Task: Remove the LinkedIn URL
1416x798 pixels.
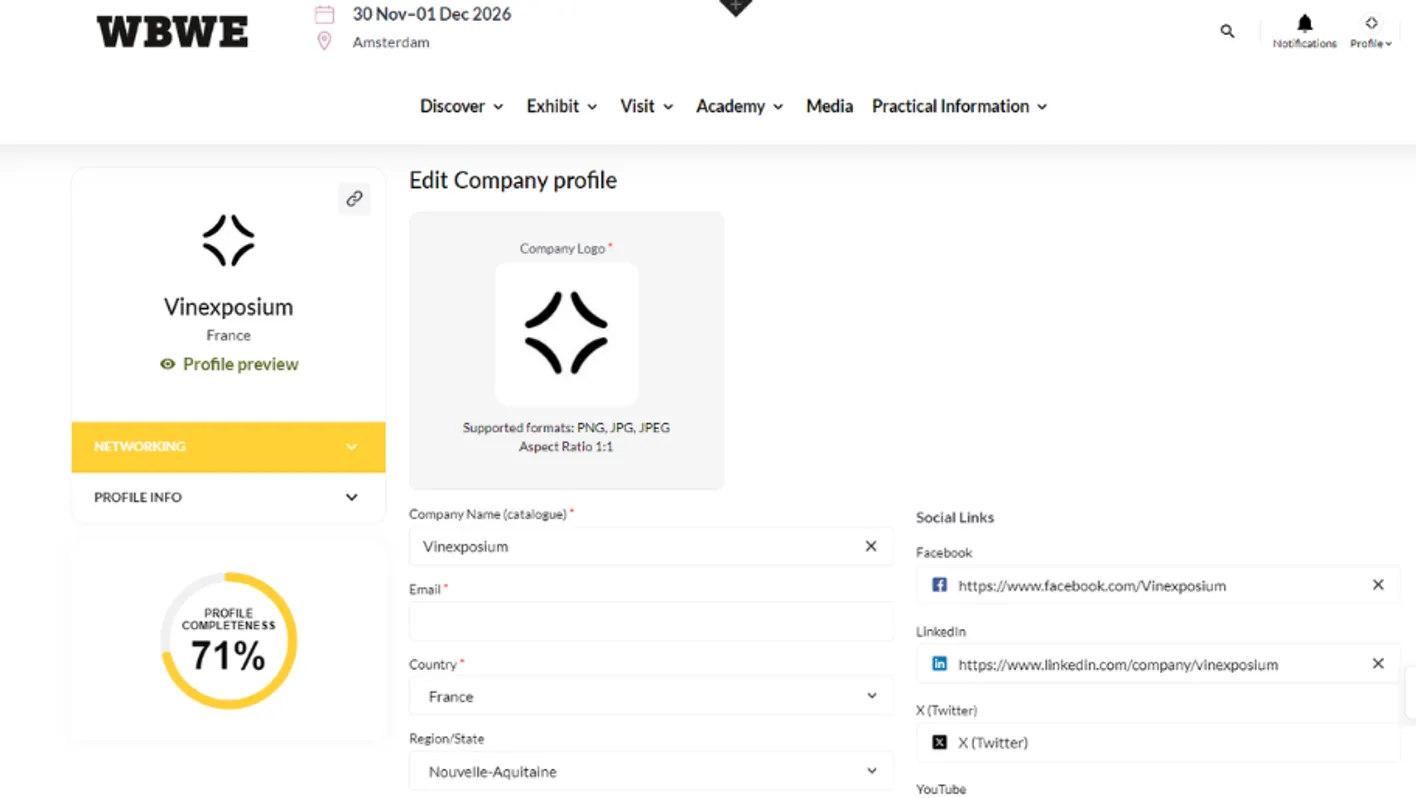Action: pos(1378,664)
